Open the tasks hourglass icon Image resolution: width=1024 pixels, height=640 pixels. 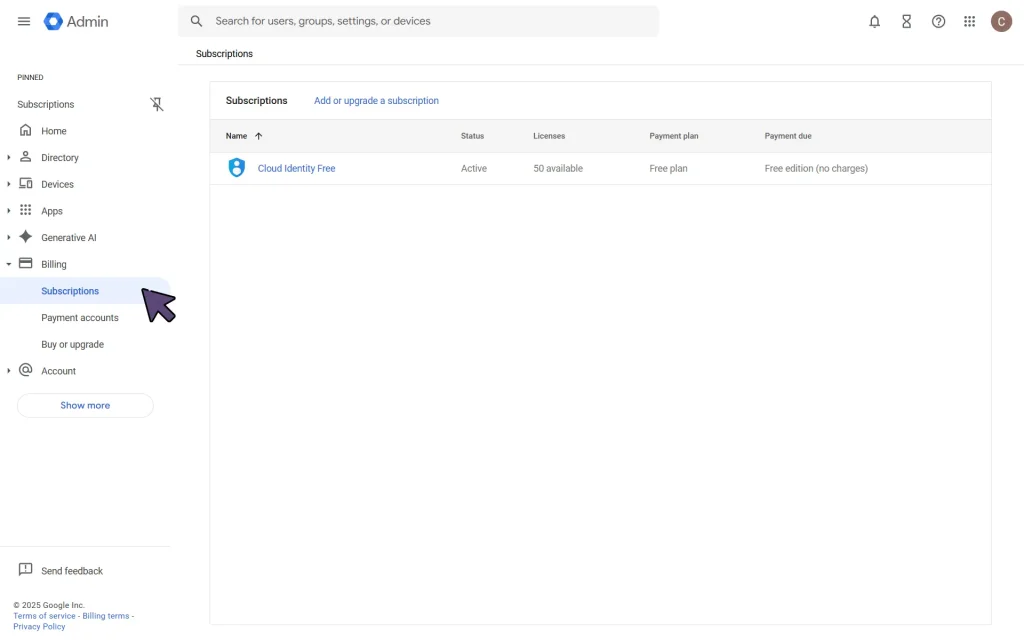click(906, 22)
